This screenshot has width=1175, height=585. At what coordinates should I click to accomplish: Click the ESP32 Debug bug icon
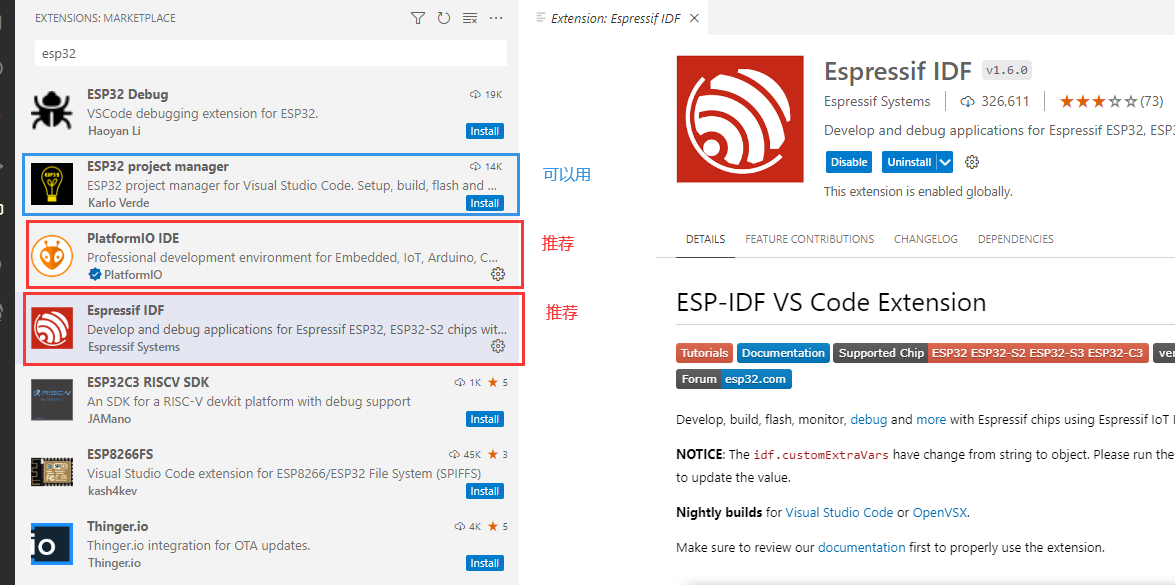[x=52, y=112]
